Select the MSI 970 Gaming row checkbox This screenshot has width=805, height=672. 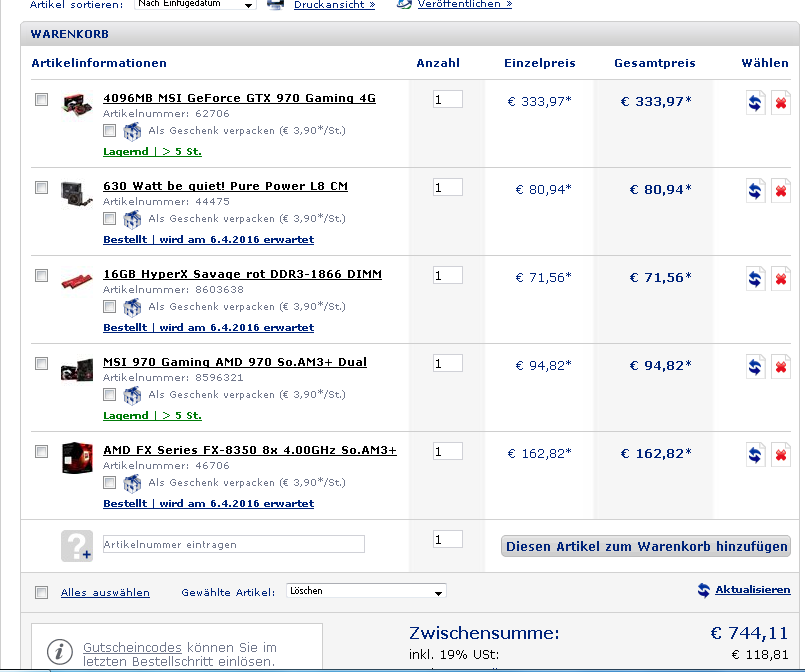(x=42, y=363)
